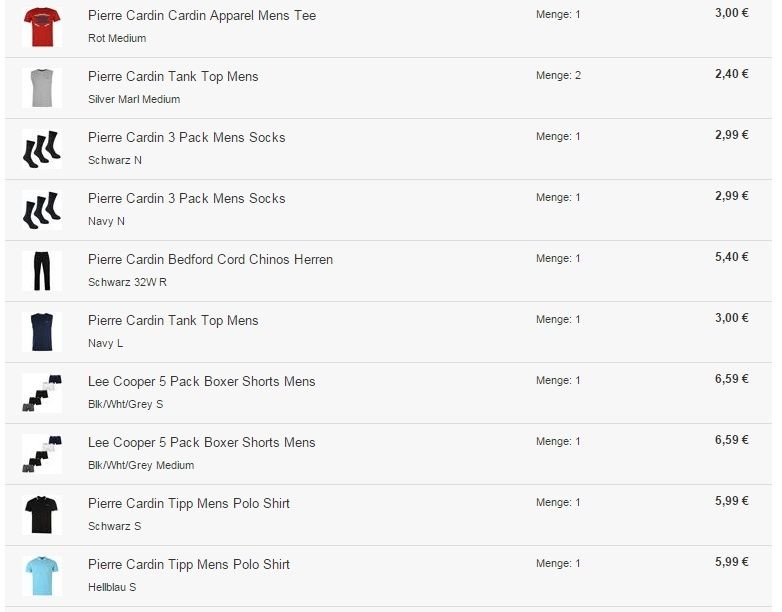
Task: Open the Tank Top Mens Navy L title
Action: pos(172,321)
